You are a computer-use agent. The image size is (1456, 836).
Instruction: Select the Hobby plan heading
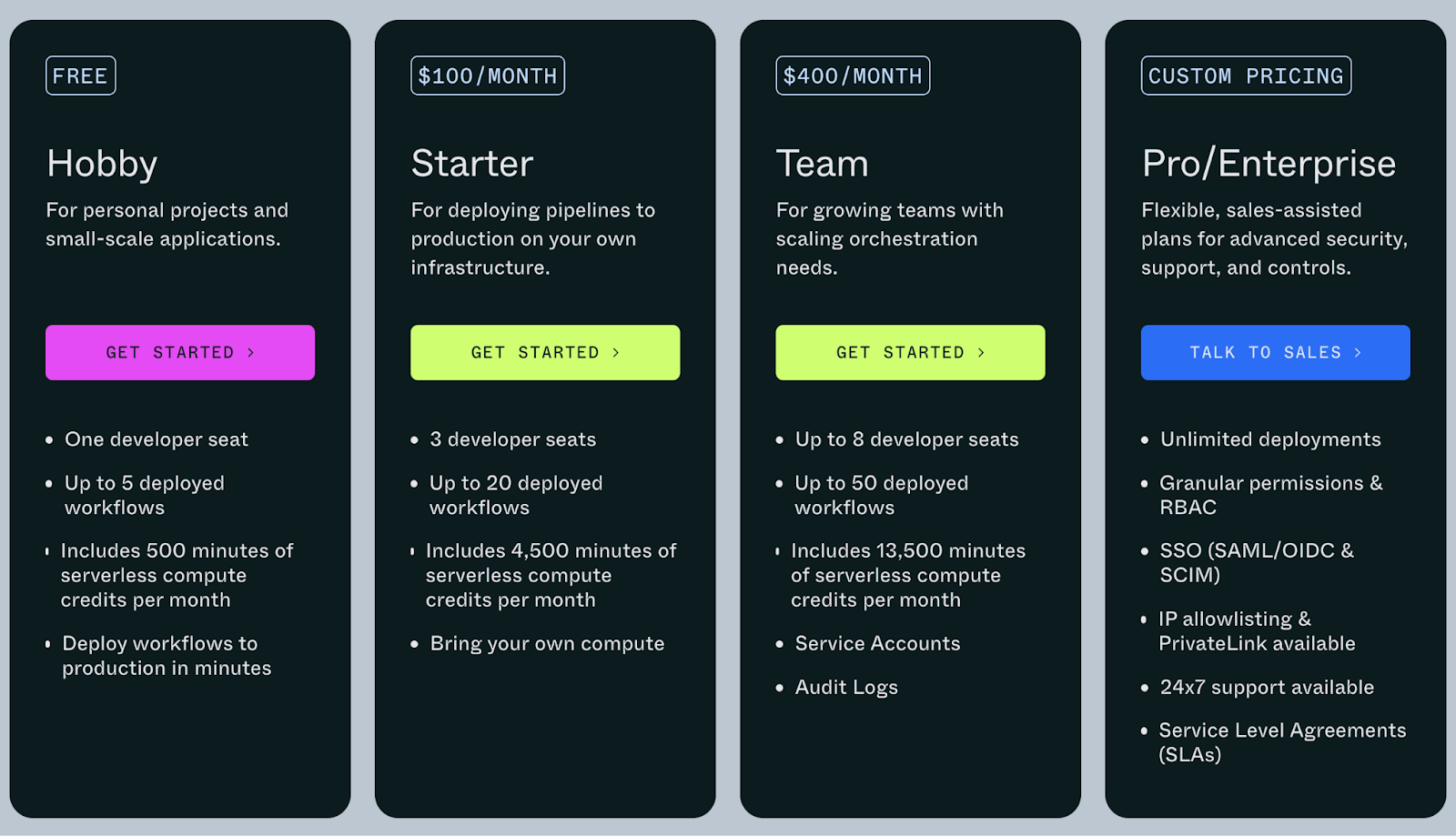(102, 164)
